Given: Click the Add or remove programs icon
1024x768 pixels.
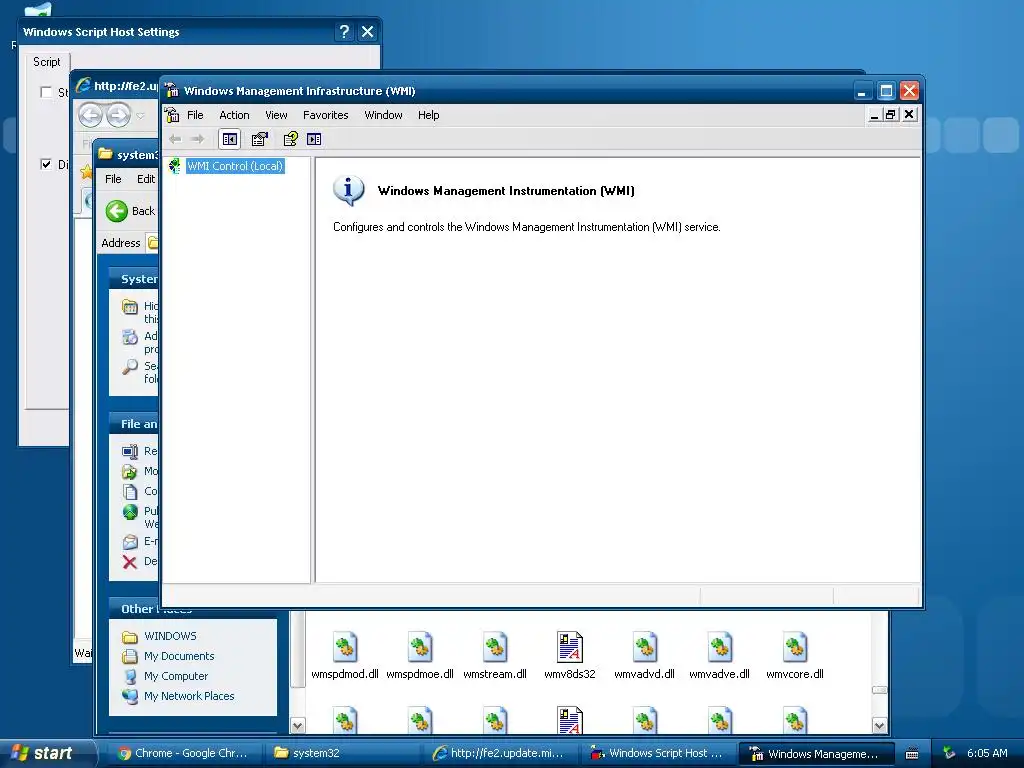Looking at the screenshot, I should point(130,337).
